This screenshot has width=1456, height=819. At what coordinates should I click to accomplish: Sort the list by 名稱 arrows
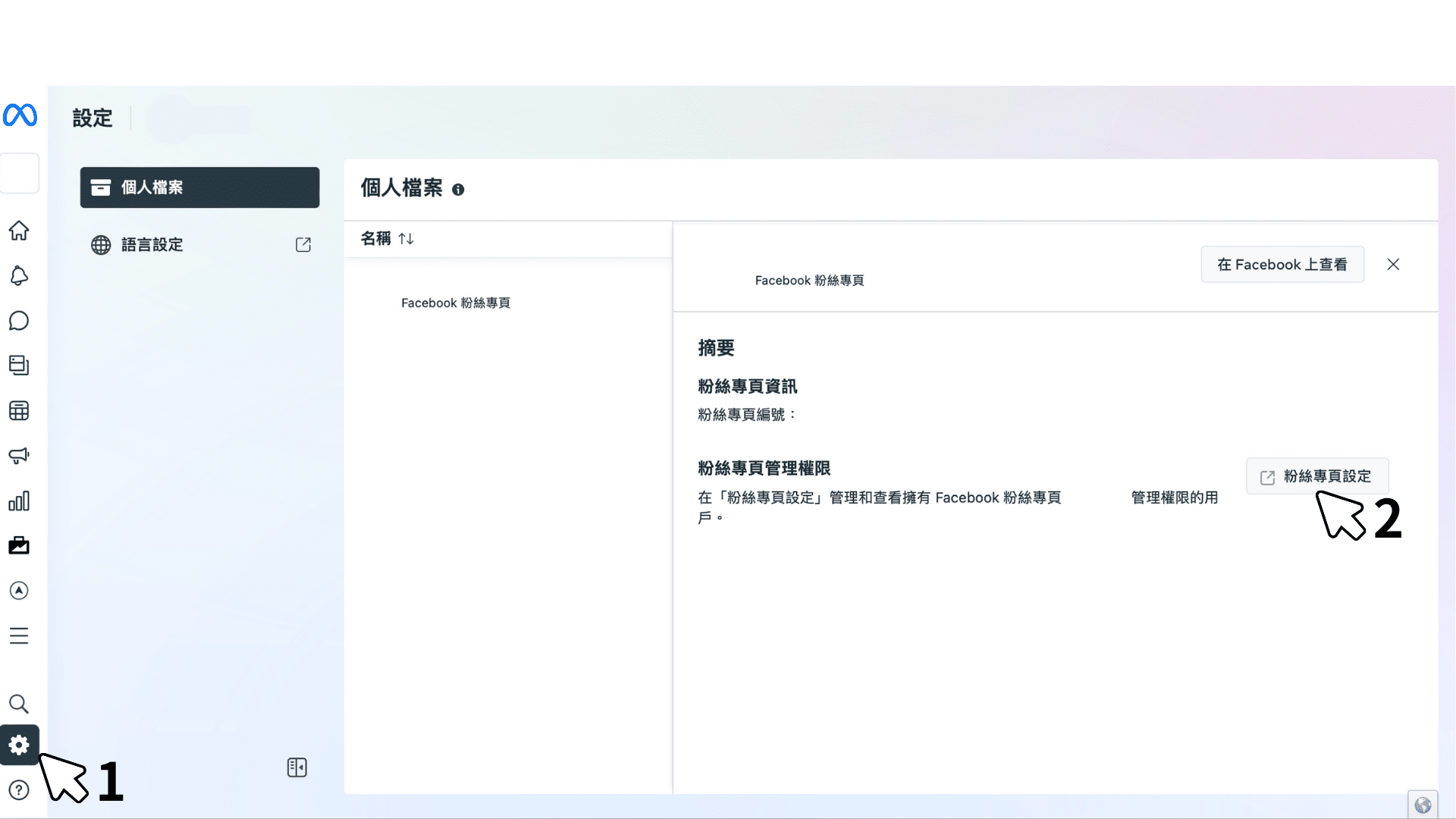[x=406, y=239]
